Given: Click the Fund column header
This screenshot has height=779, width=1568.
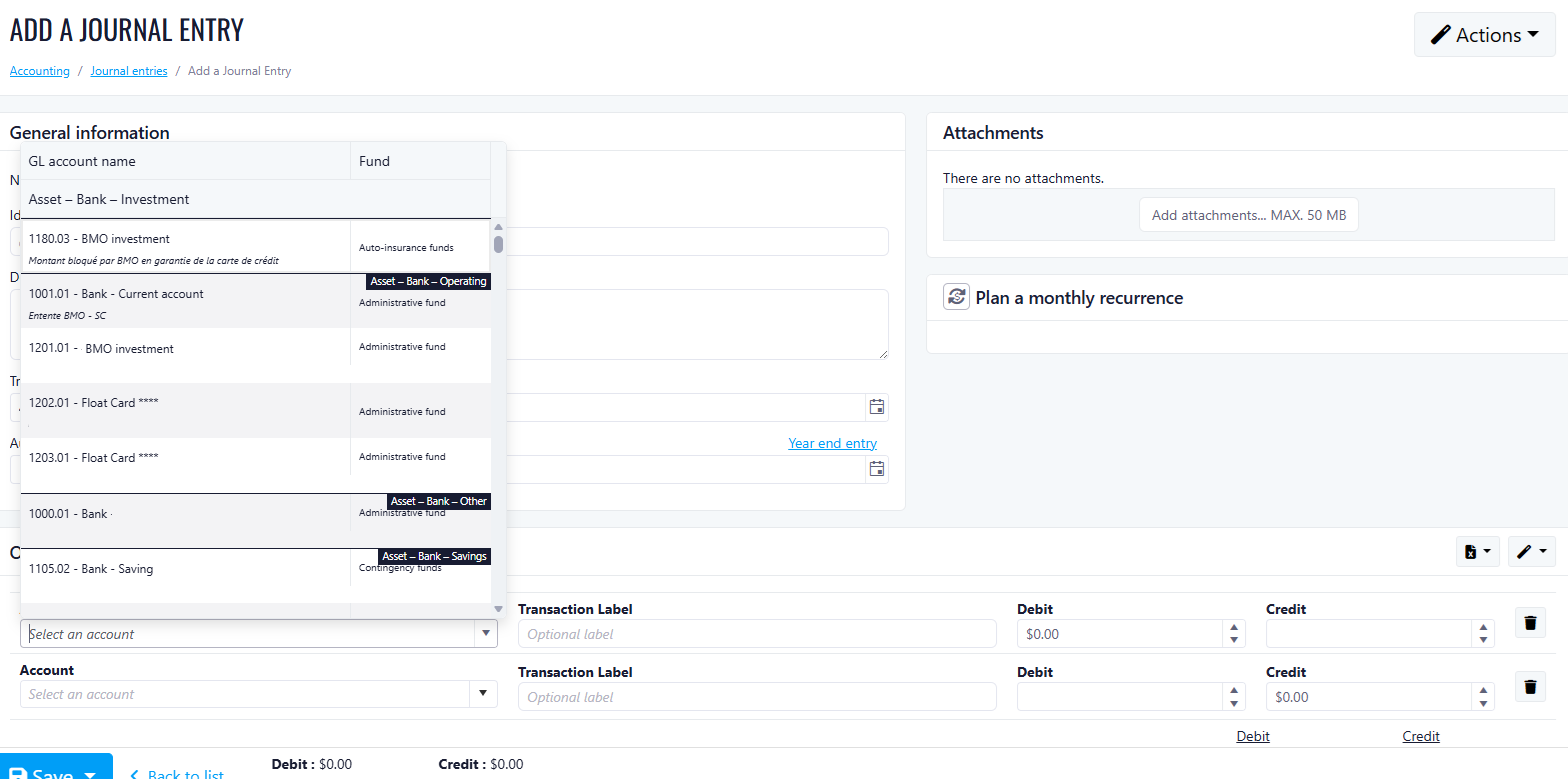Looking at the screenshot, I should click(420, 161).
